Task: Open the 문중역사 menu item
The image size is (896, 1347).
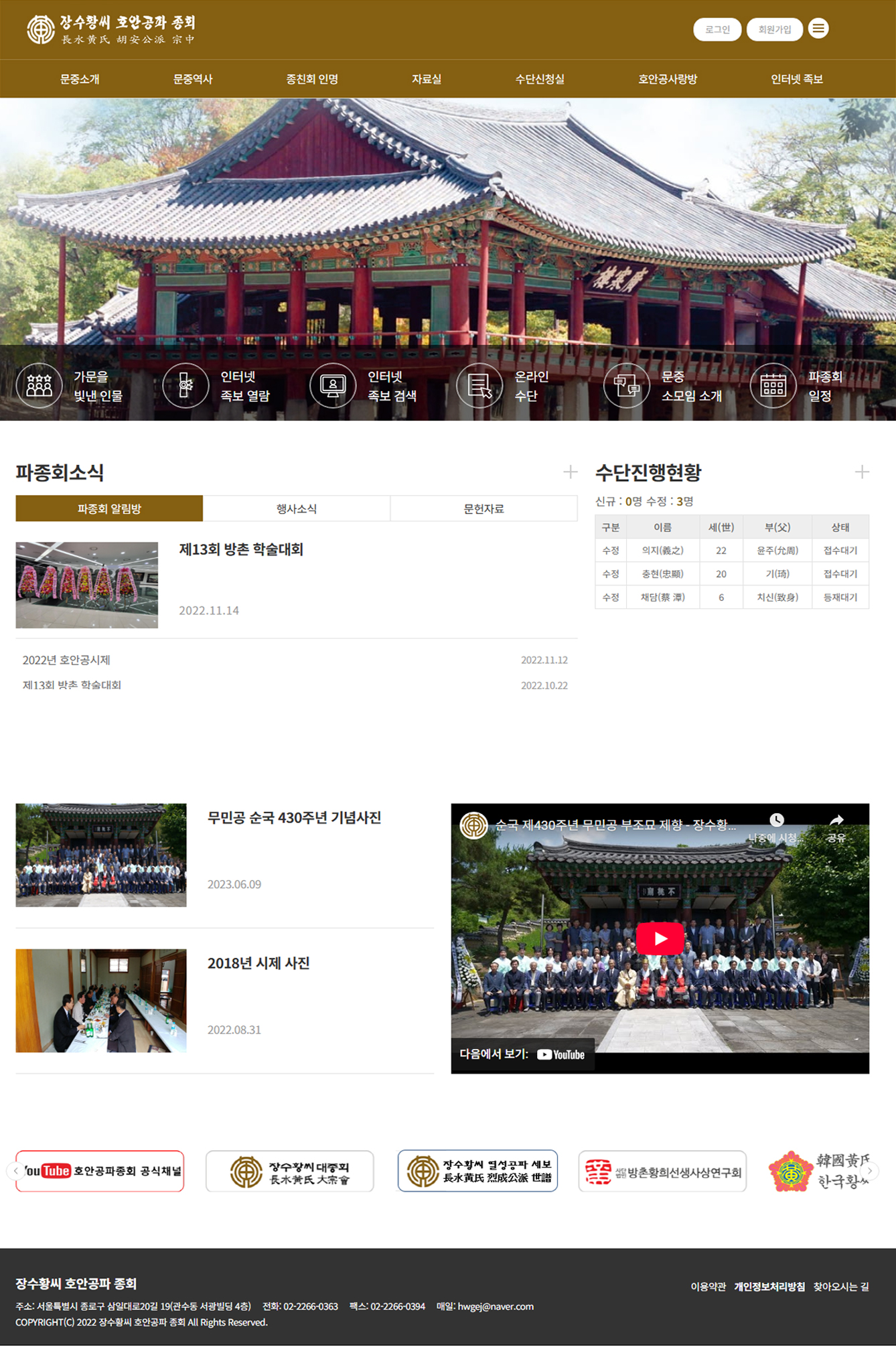Action: click(193, 79)
